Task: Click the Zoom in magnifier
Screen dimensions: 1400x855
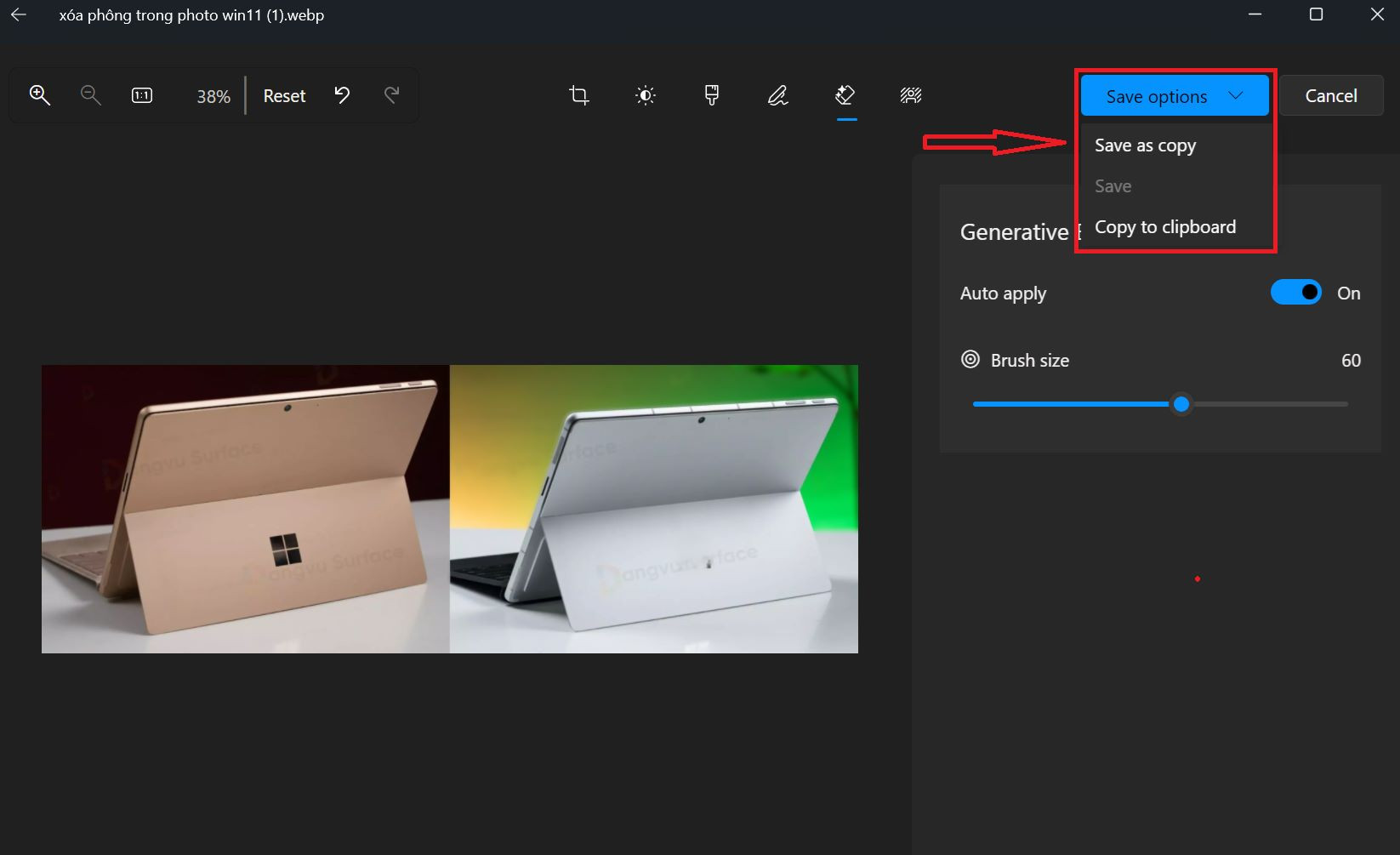Action: click(39, 95)
